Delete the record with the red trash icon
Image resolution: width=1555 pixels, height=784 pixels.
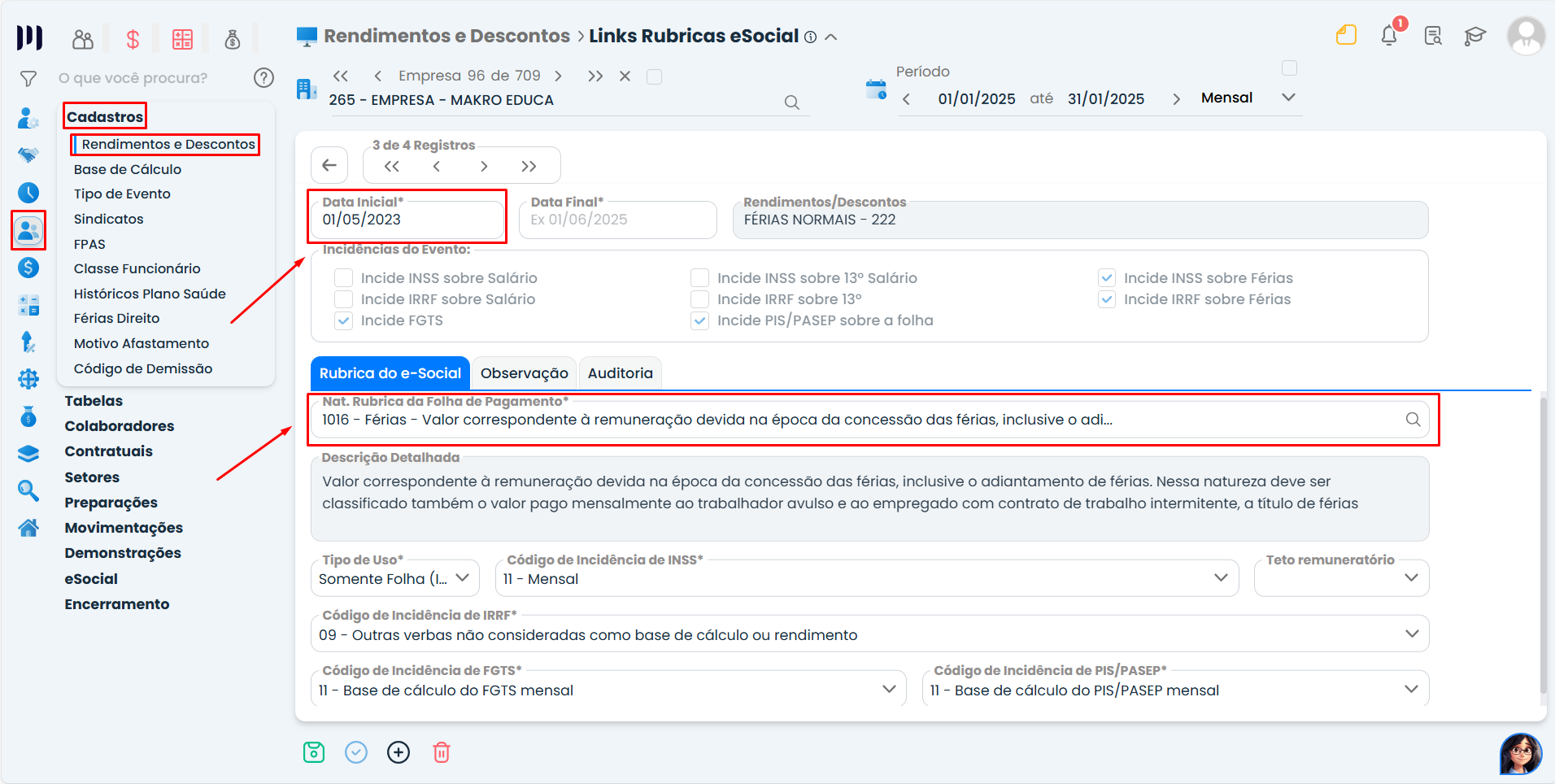[442, 752]
